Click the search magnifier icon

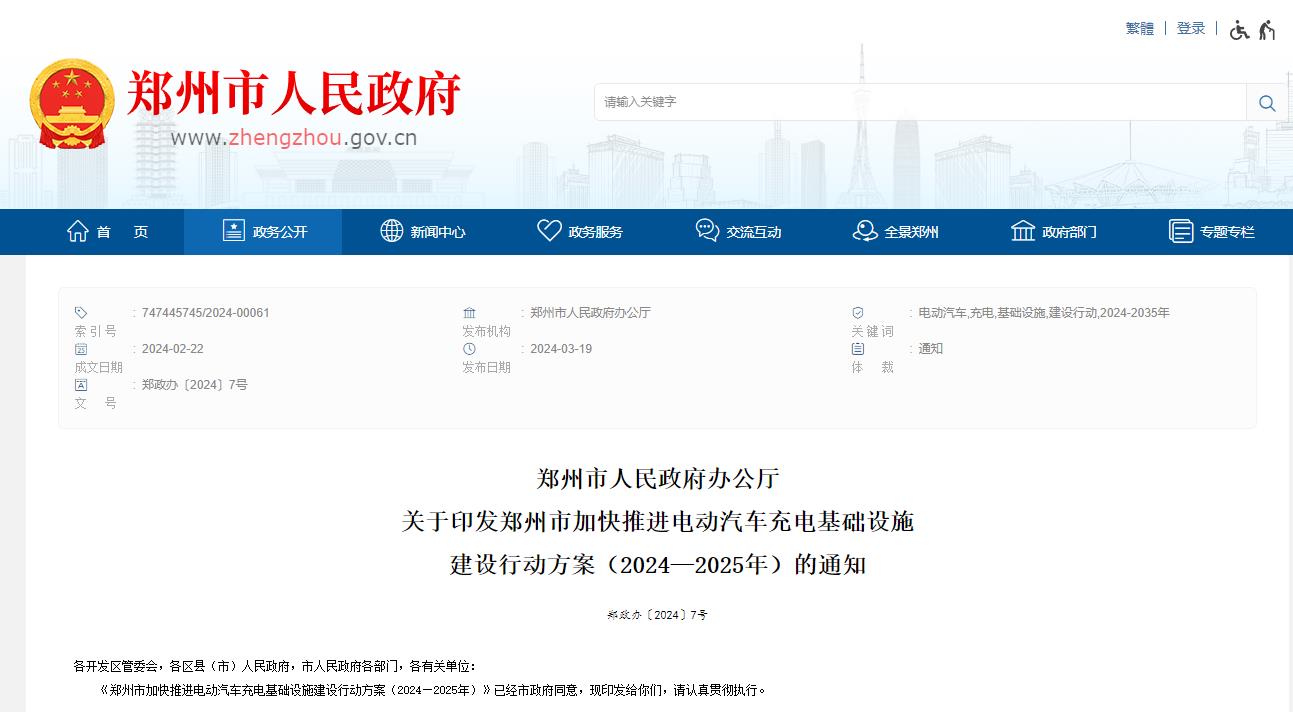pyautogui.click(x=1266, y=103)
